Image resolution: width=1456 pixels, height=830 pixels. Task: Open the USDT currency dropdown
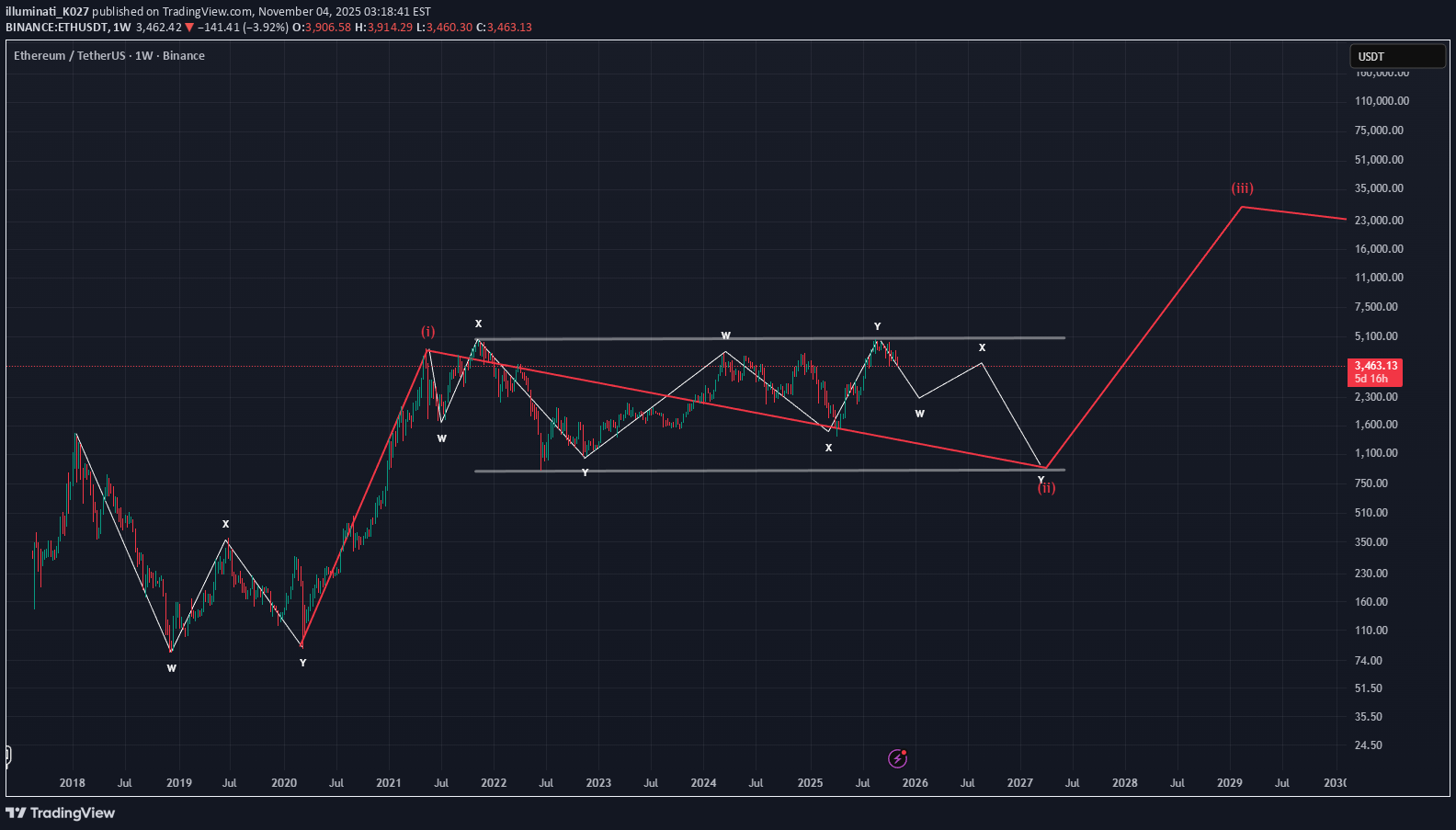(x=1396, y=57)
